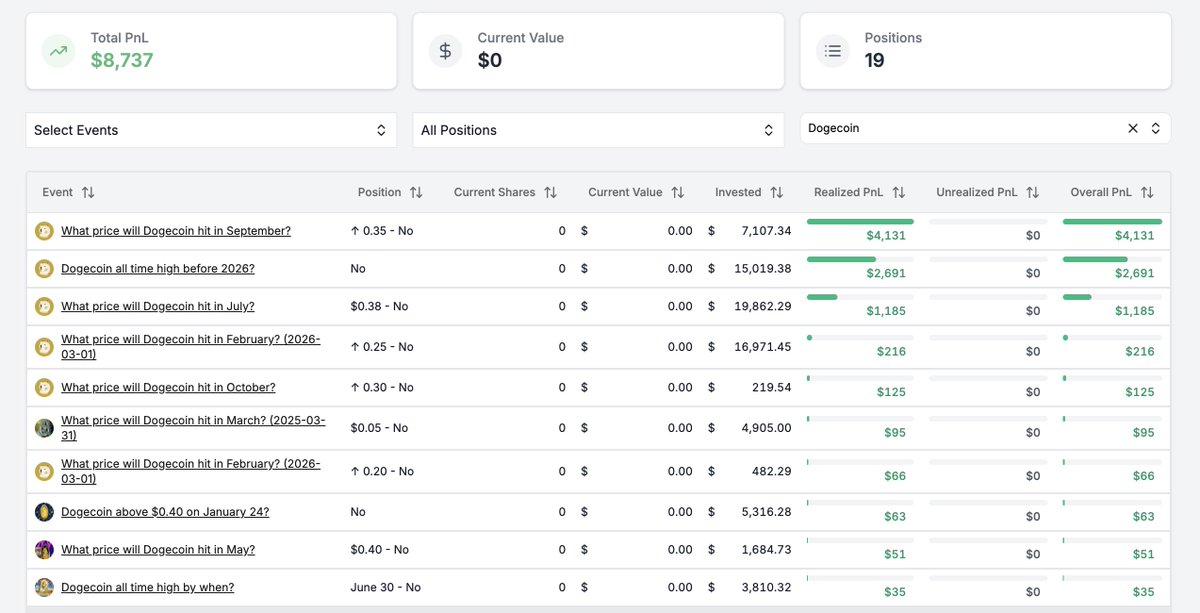Sort by Overall PnL column arrows
This screenshot has height=613, width=1200.
point(1147,192)
